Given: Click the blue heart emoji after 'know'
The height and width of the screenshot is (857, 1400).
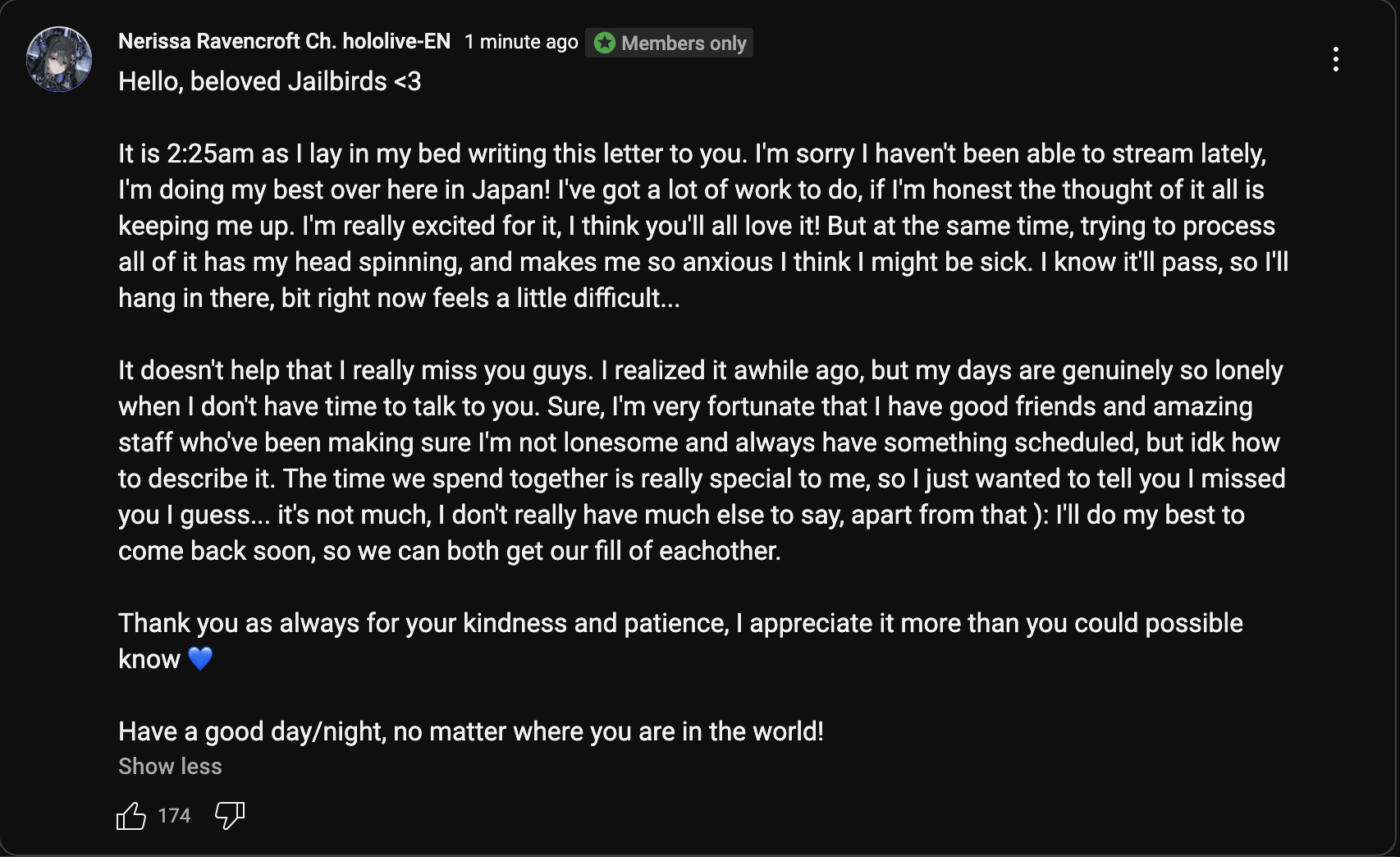Looking at the screenshot, I should (x=200, y=659).
